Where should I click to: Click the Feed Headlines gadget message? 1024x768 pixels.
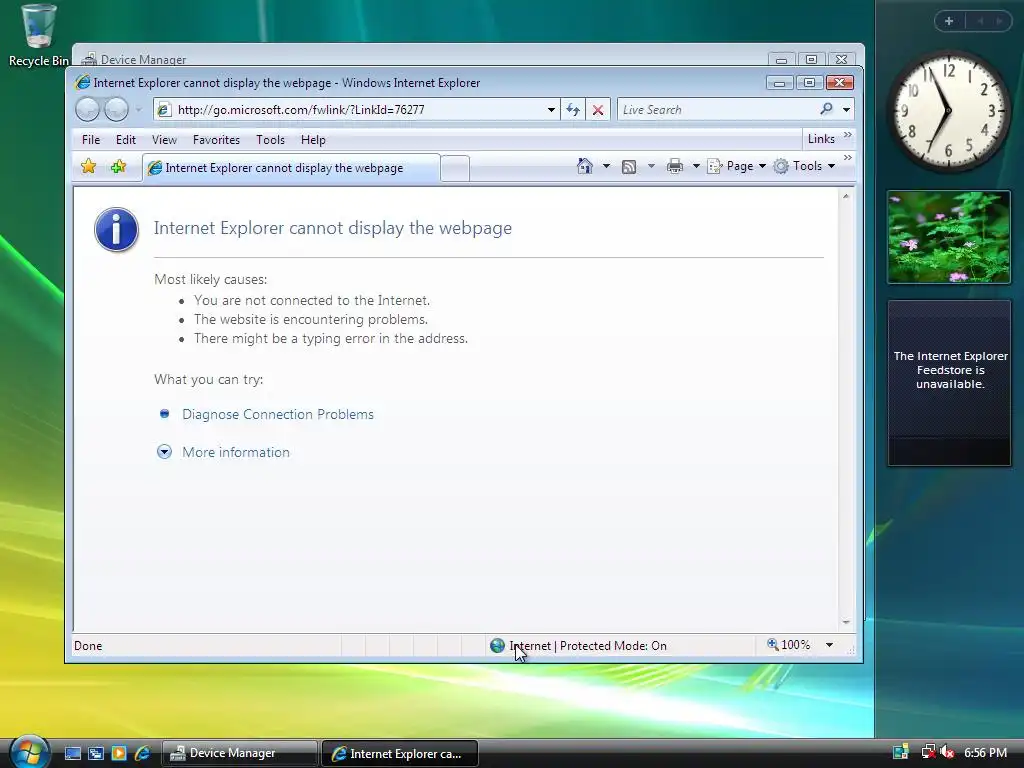coord(950,370)
